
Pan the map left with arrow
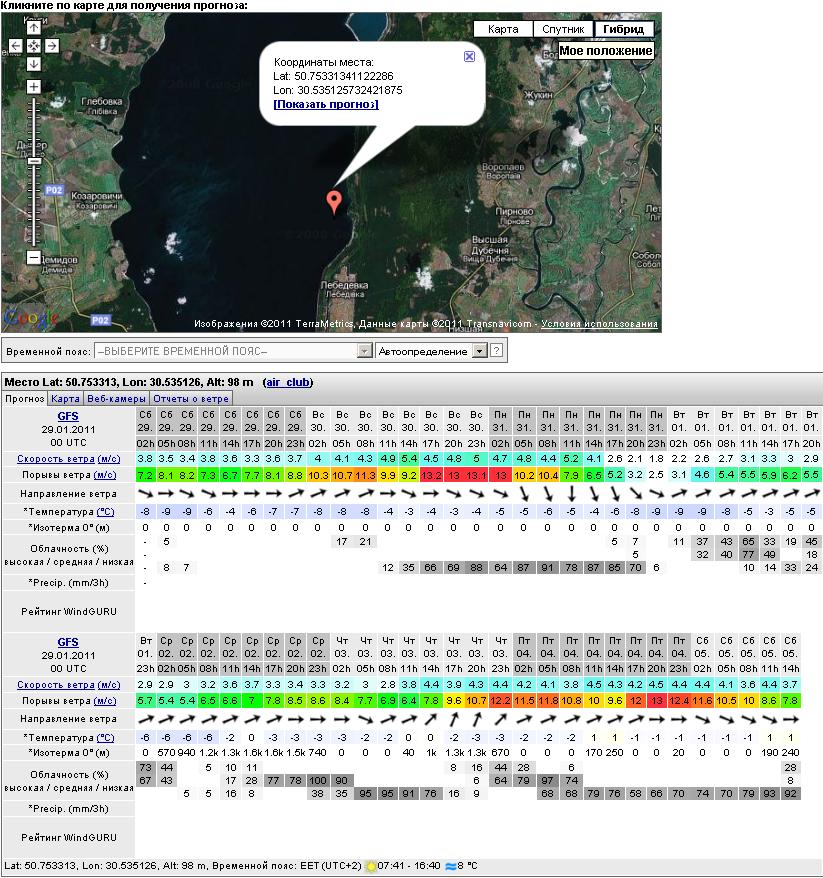pos(15,45)
